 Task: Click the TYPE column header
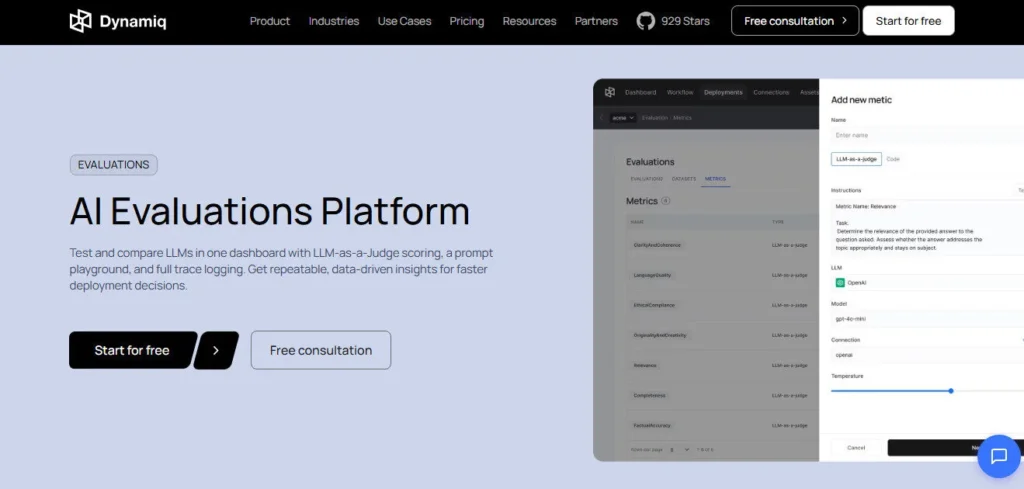(x=778, y=222)
